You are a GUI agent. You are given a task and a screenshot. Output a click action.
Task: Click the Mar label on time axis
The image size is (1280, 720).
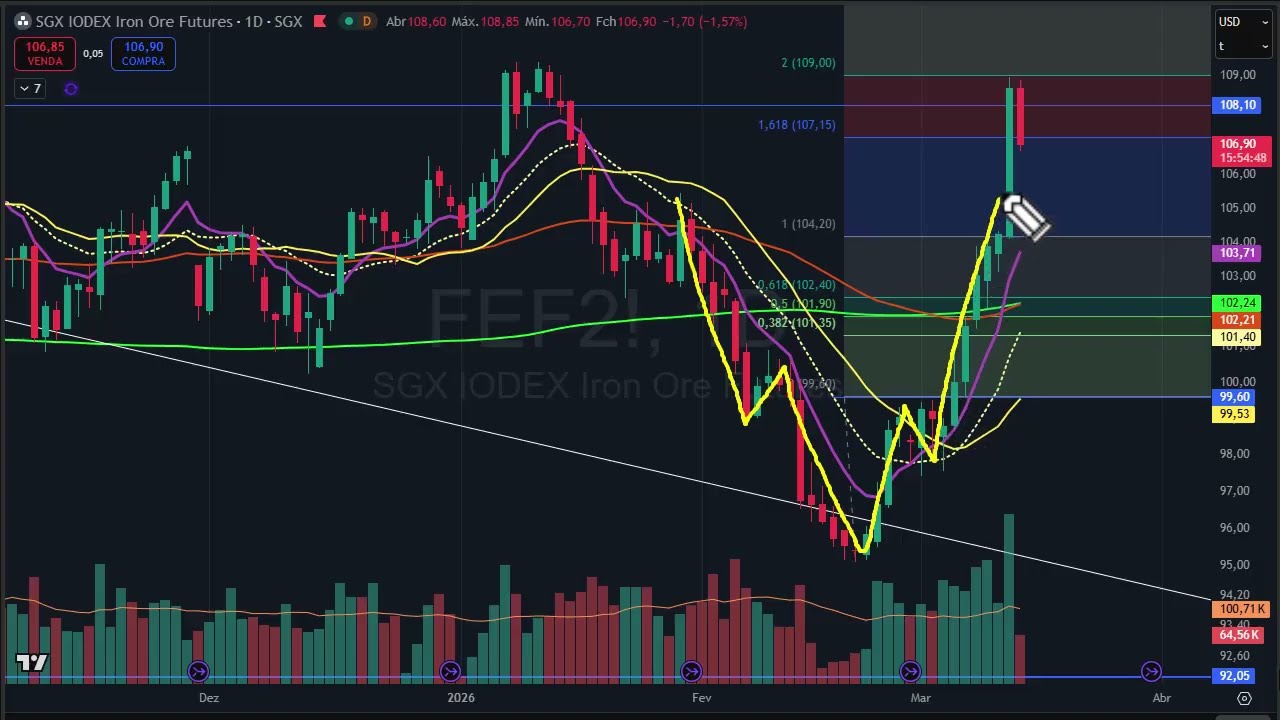coord(920,698)
